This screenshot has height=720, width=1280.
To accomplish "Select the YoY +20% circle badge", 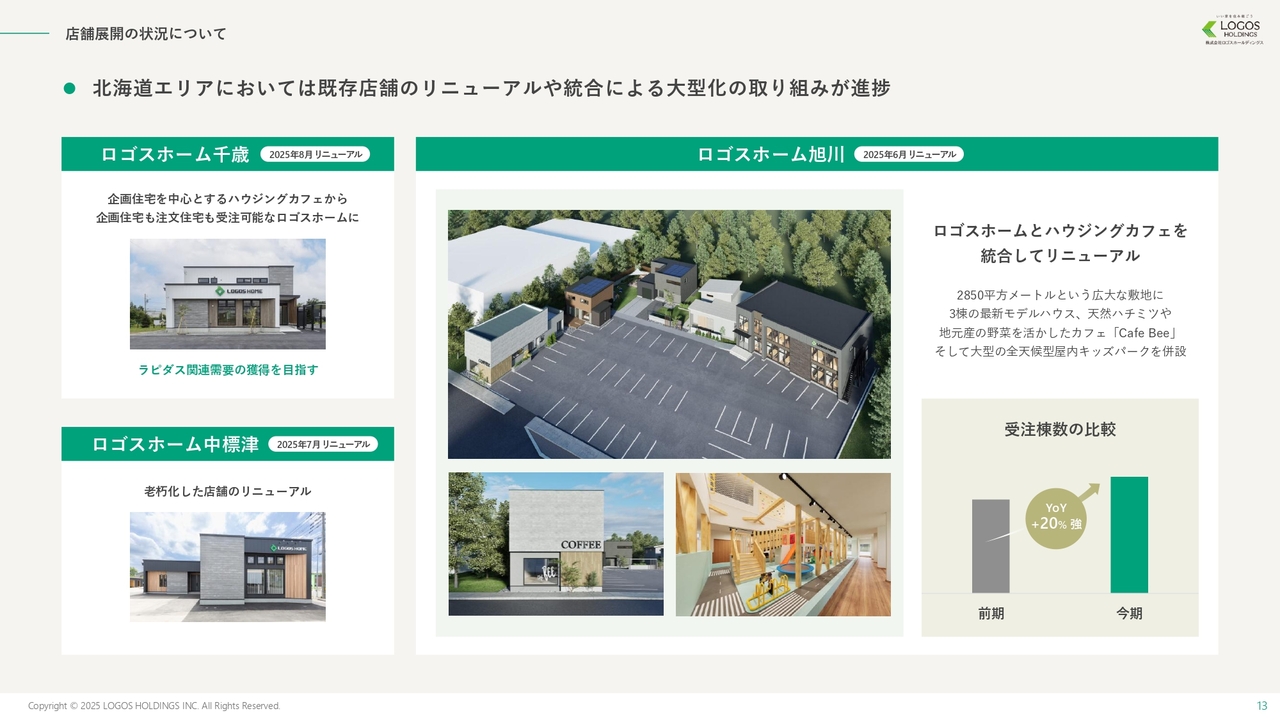I will 1055,518.
